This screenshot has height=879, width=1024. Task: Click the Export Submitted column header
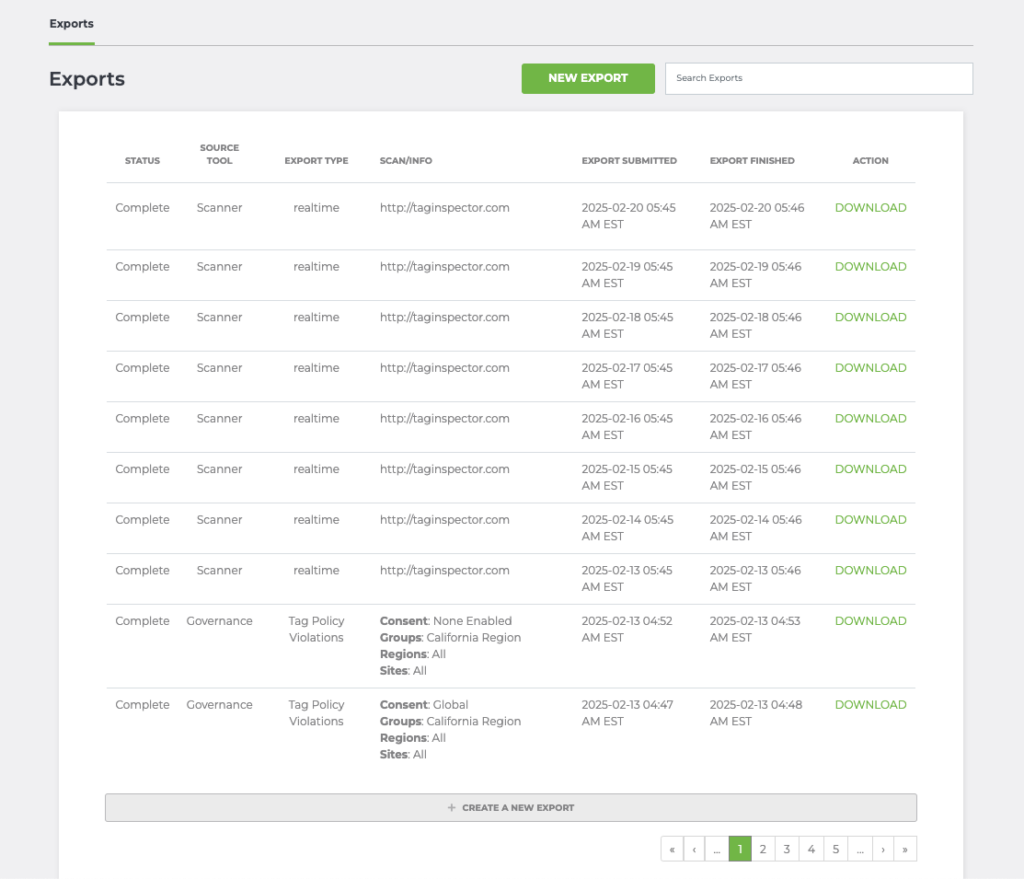629,160
